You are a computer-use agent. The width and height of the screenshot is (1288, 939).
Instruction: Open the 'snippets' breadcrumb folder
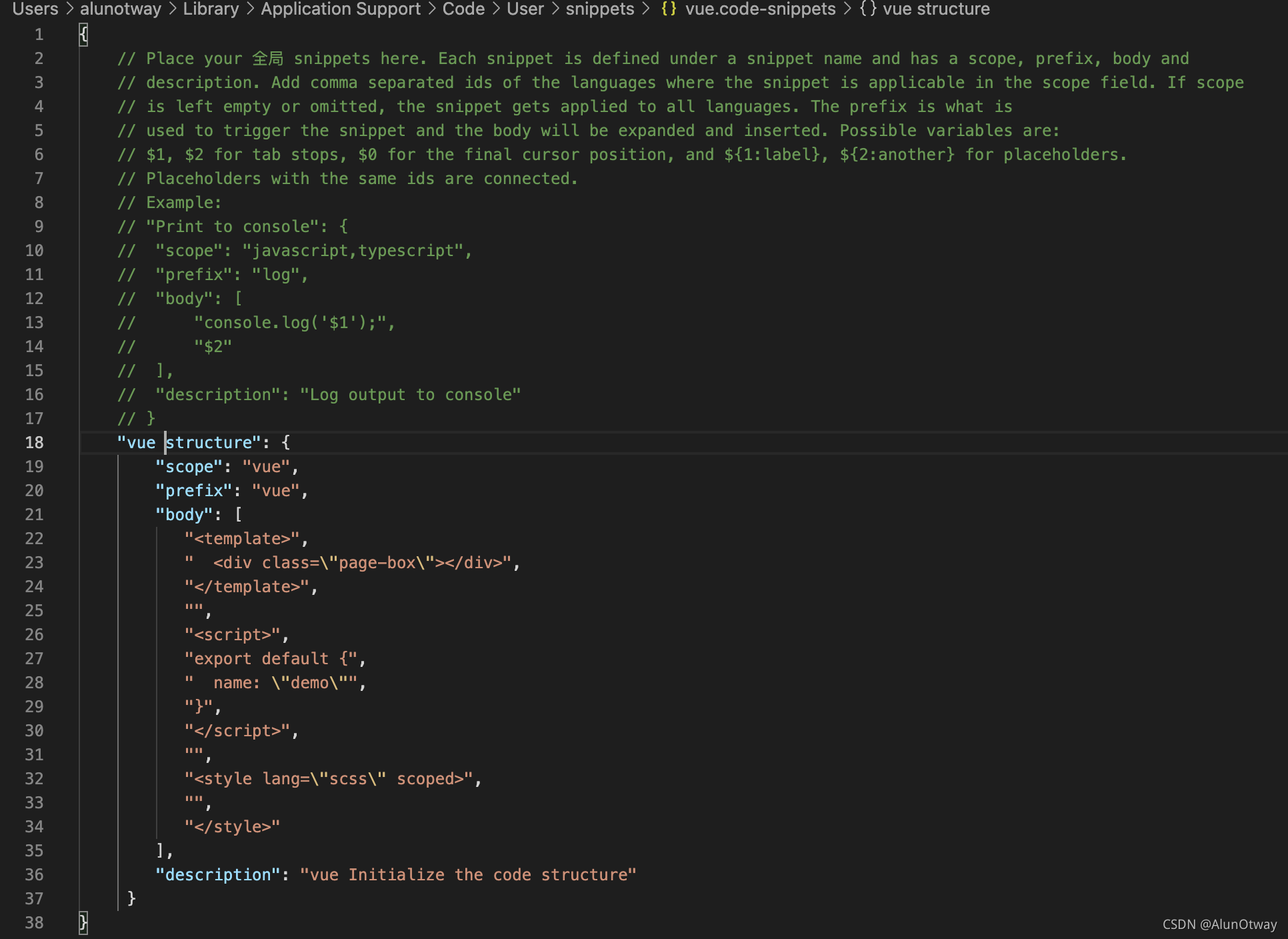(599, 9)
